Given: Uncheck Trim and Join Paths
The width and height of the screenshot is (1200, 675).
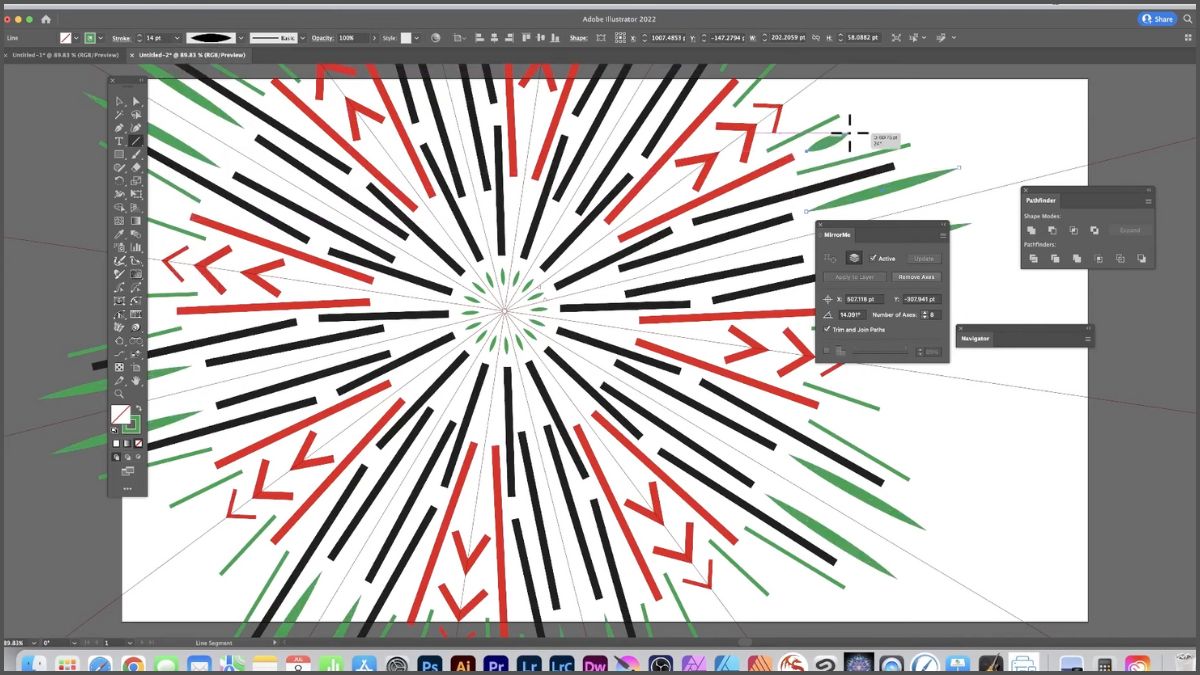Looking at the screenshot, I should (827, 329).
